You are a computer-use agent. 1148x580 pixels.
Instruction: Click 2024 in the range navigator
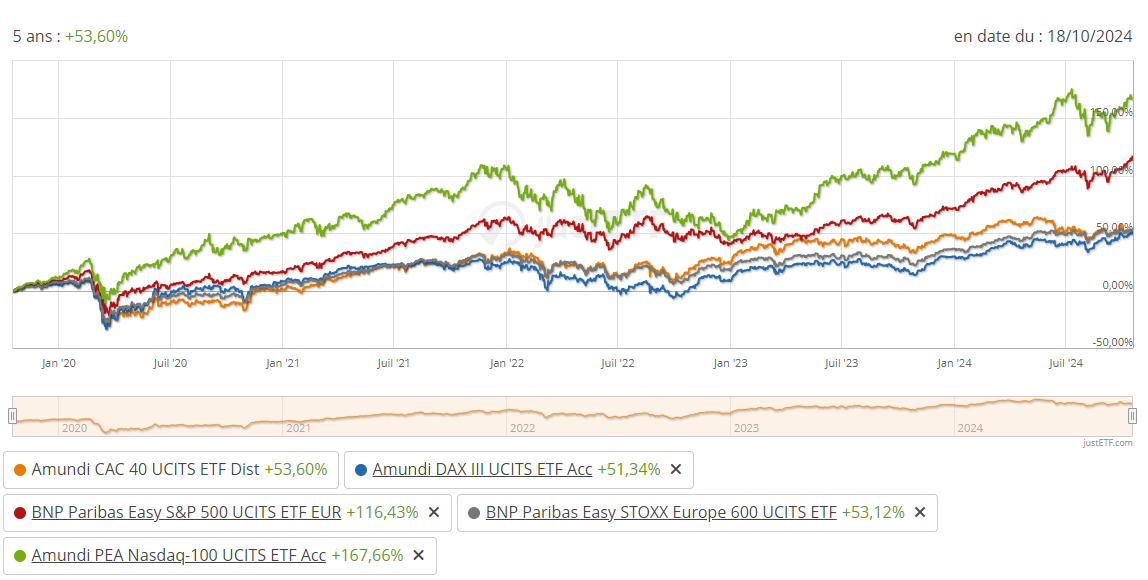pos(970,428)
